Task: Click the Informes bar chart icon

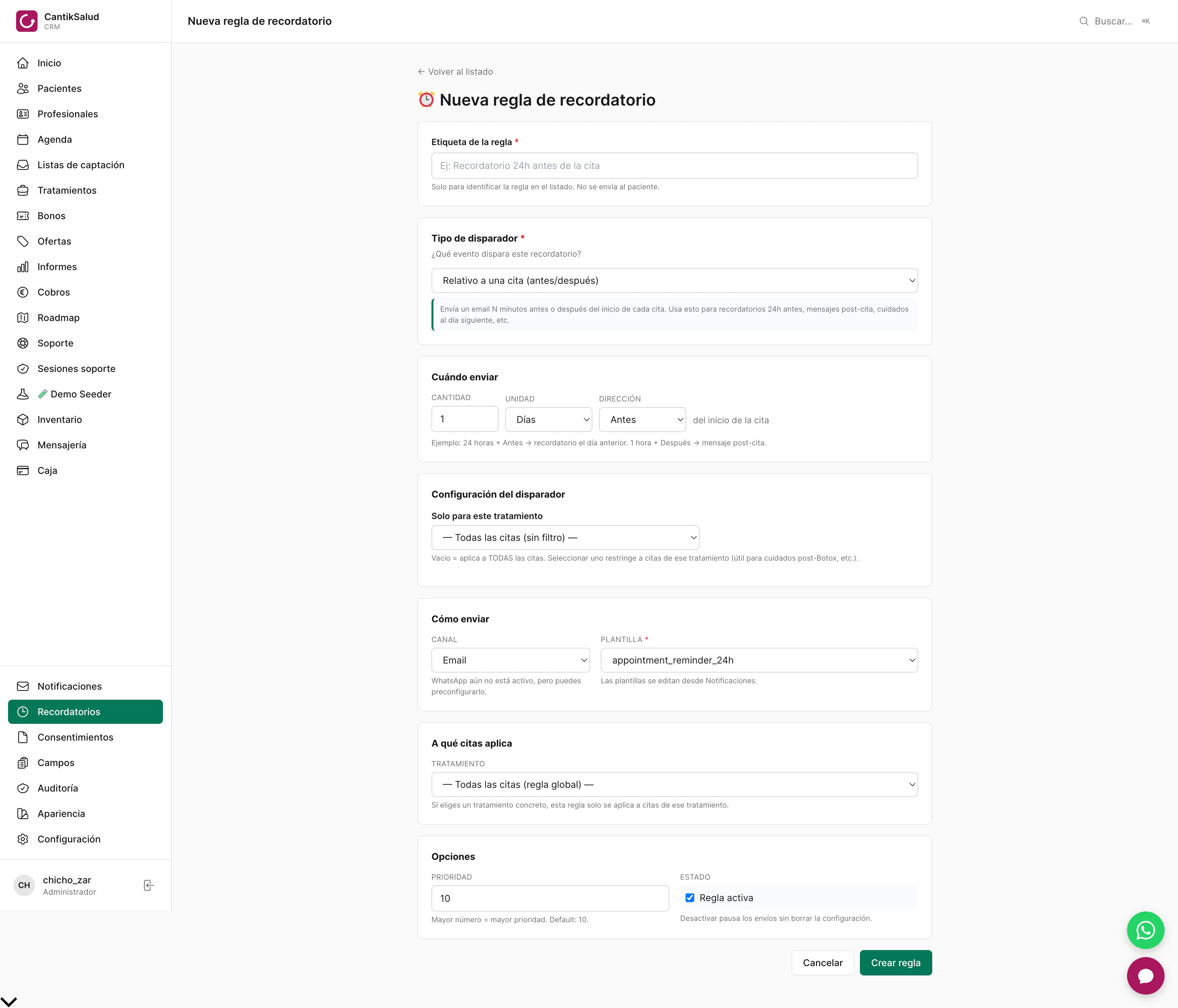Action: pyautogui.click(x=23, y=267)
